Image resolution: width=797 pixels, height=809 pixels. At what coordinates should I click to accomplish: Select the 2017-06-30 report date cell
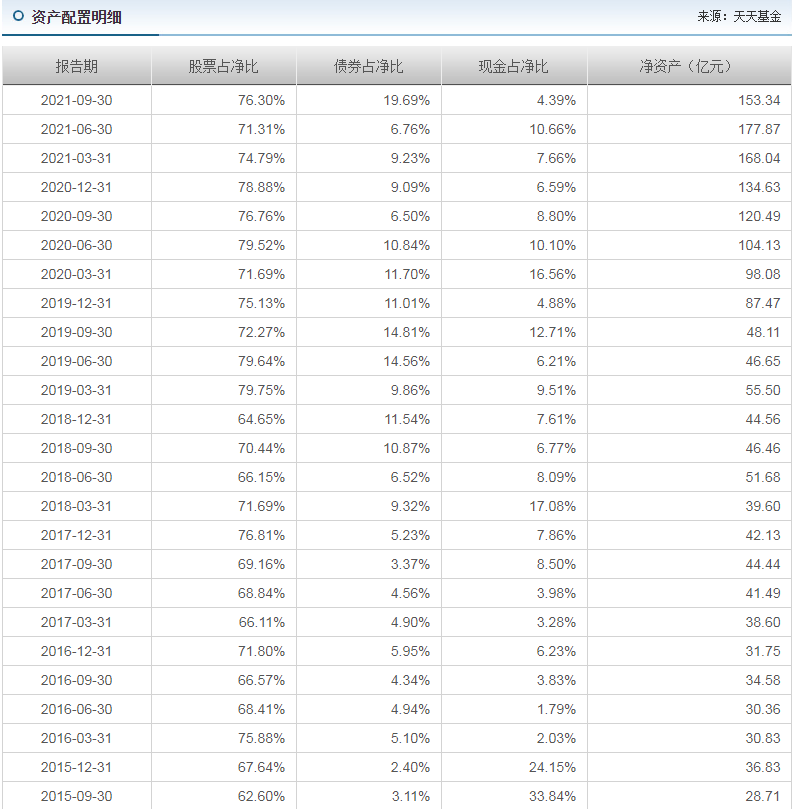coord(76,593)
